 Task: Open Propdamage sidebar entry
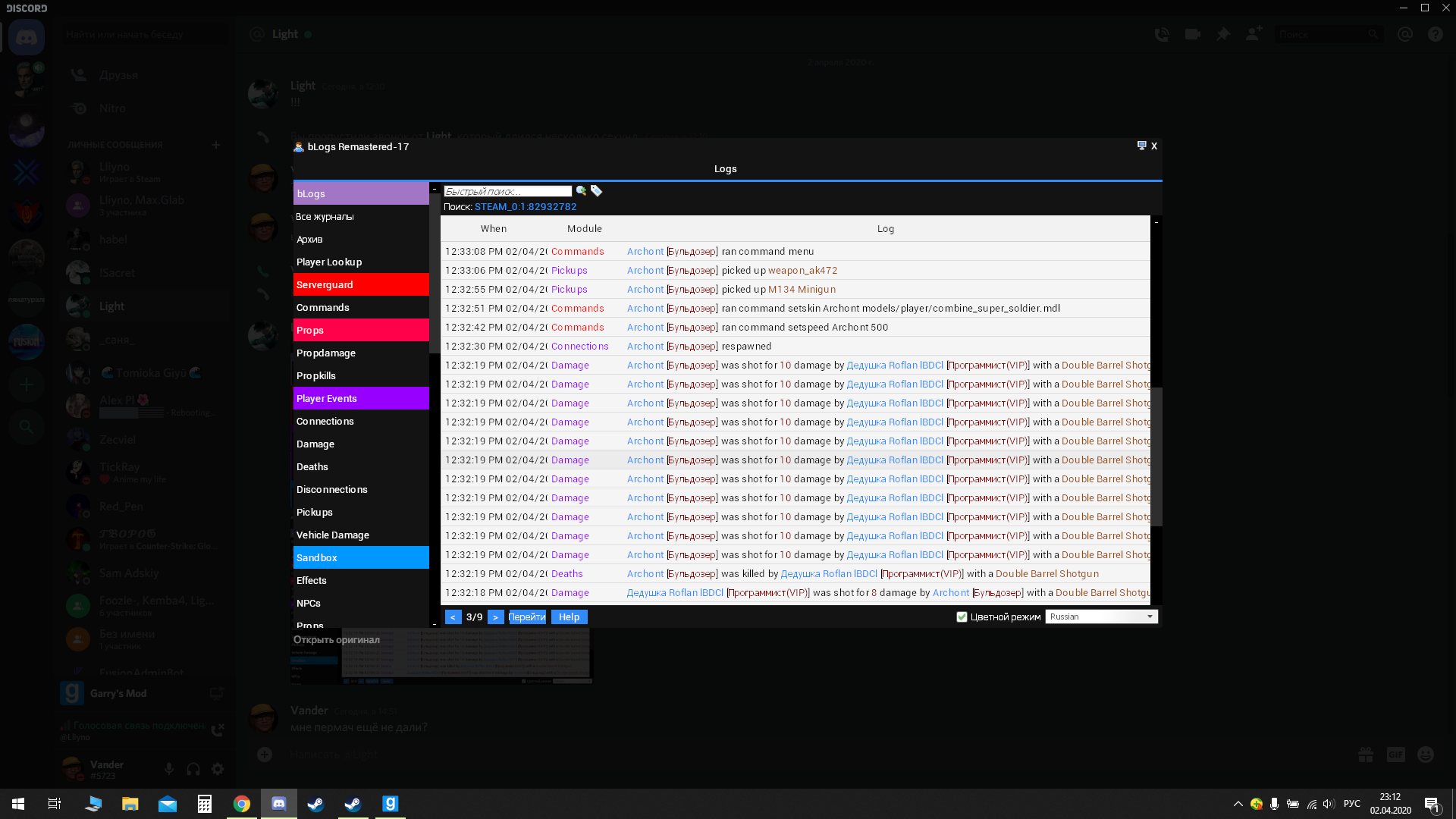click(x=361, y=353)
